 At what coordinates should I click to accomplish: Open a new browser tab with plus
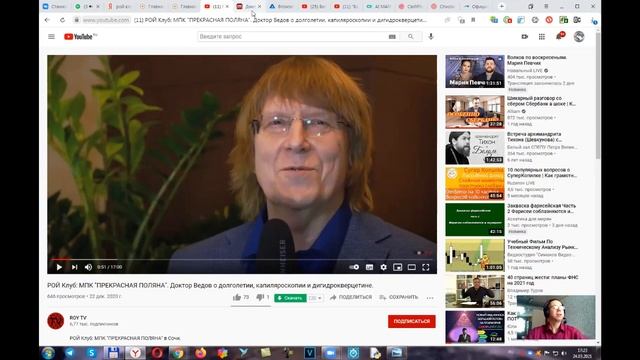[502, 7]
